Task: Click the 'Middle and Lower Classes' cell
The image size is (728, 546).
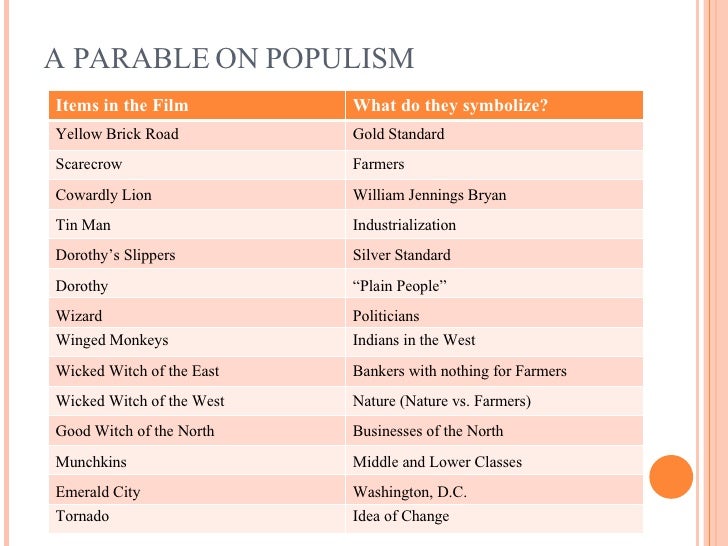Action: click(494, 461)
